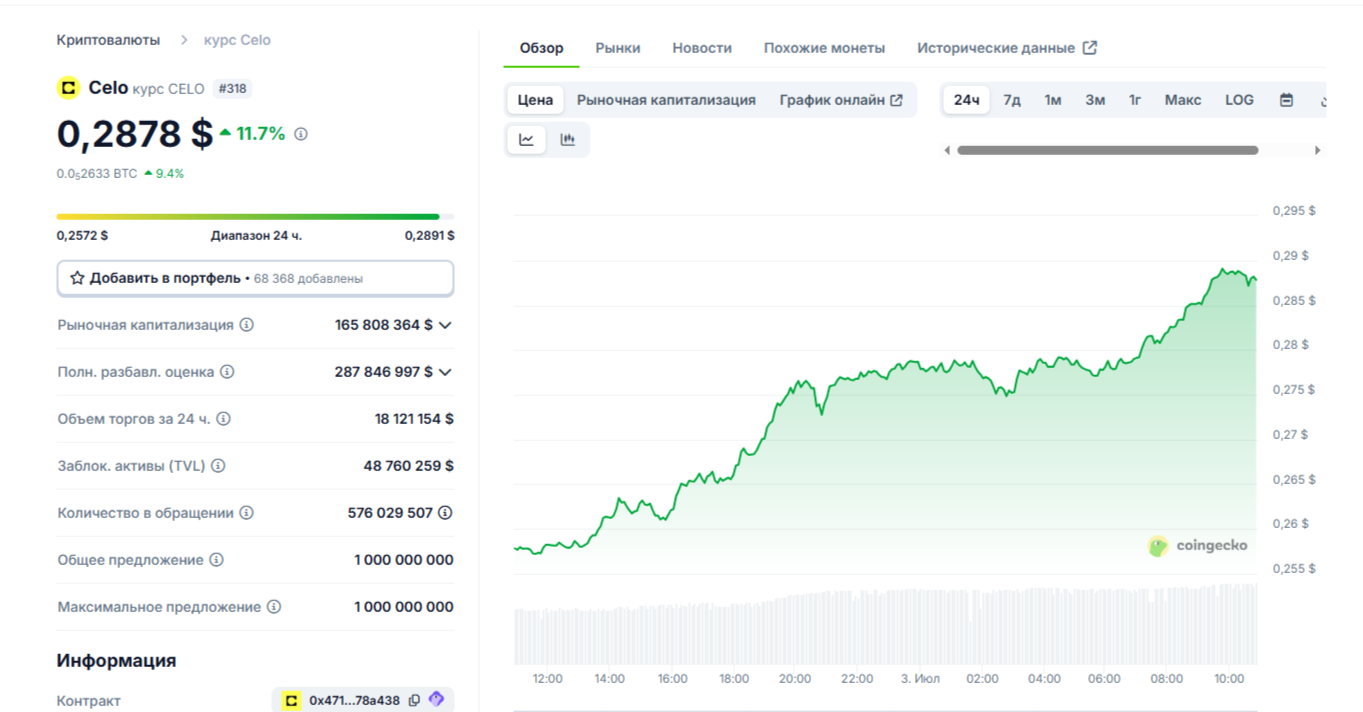Open the calendar date range icon
The width and height of the screenshot is (1363, 712).
point(1287,100)
